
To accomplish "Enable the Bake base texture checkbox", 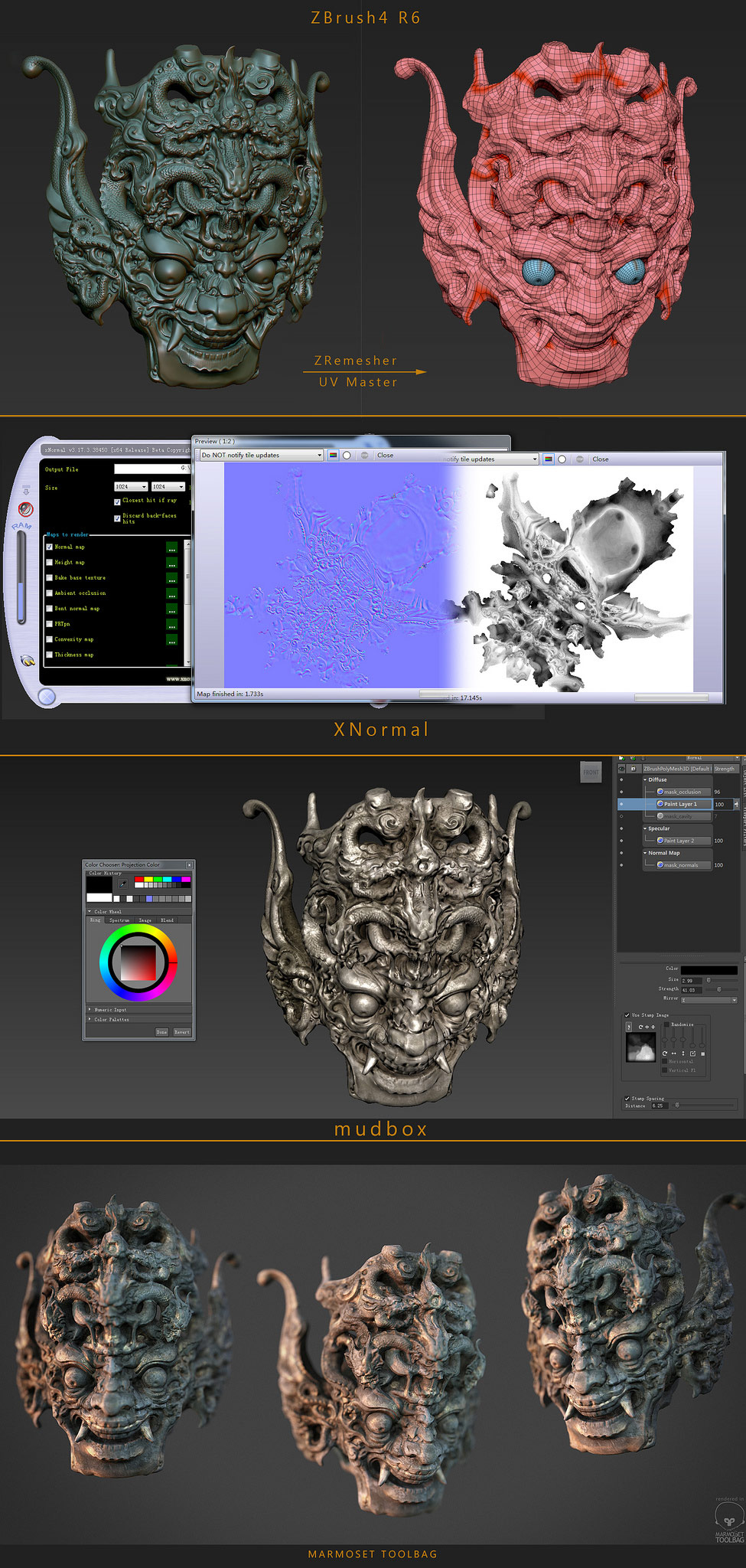I will 50,578.
